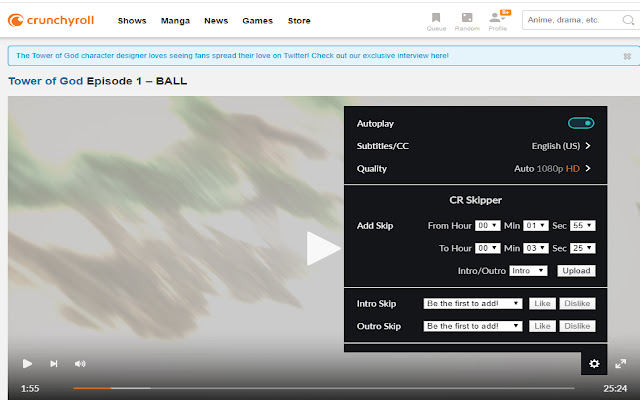
Task: Click the Crunchyroll logo
Action: [x=51, y=20]
